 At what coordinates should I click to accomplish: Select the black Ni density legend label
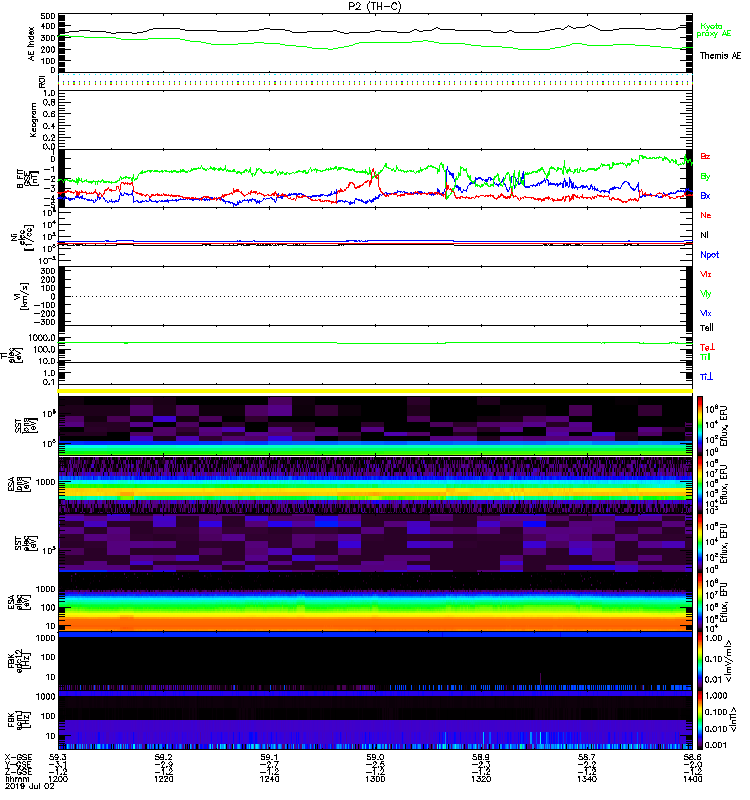(x=704, y=235)
